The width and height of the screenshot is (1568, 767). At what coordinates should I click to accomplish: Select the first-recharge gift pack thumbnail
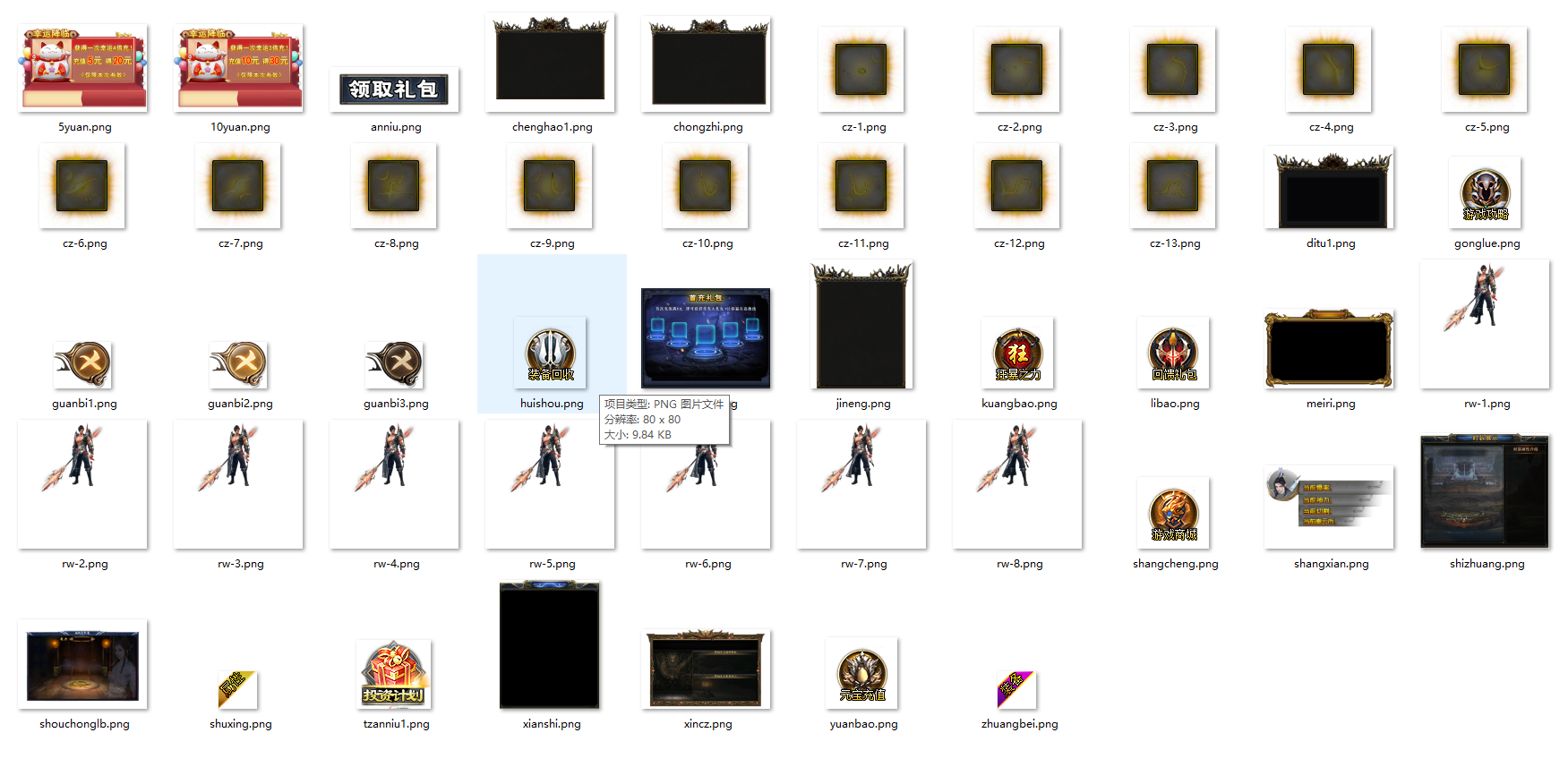(x=707, y=338)
